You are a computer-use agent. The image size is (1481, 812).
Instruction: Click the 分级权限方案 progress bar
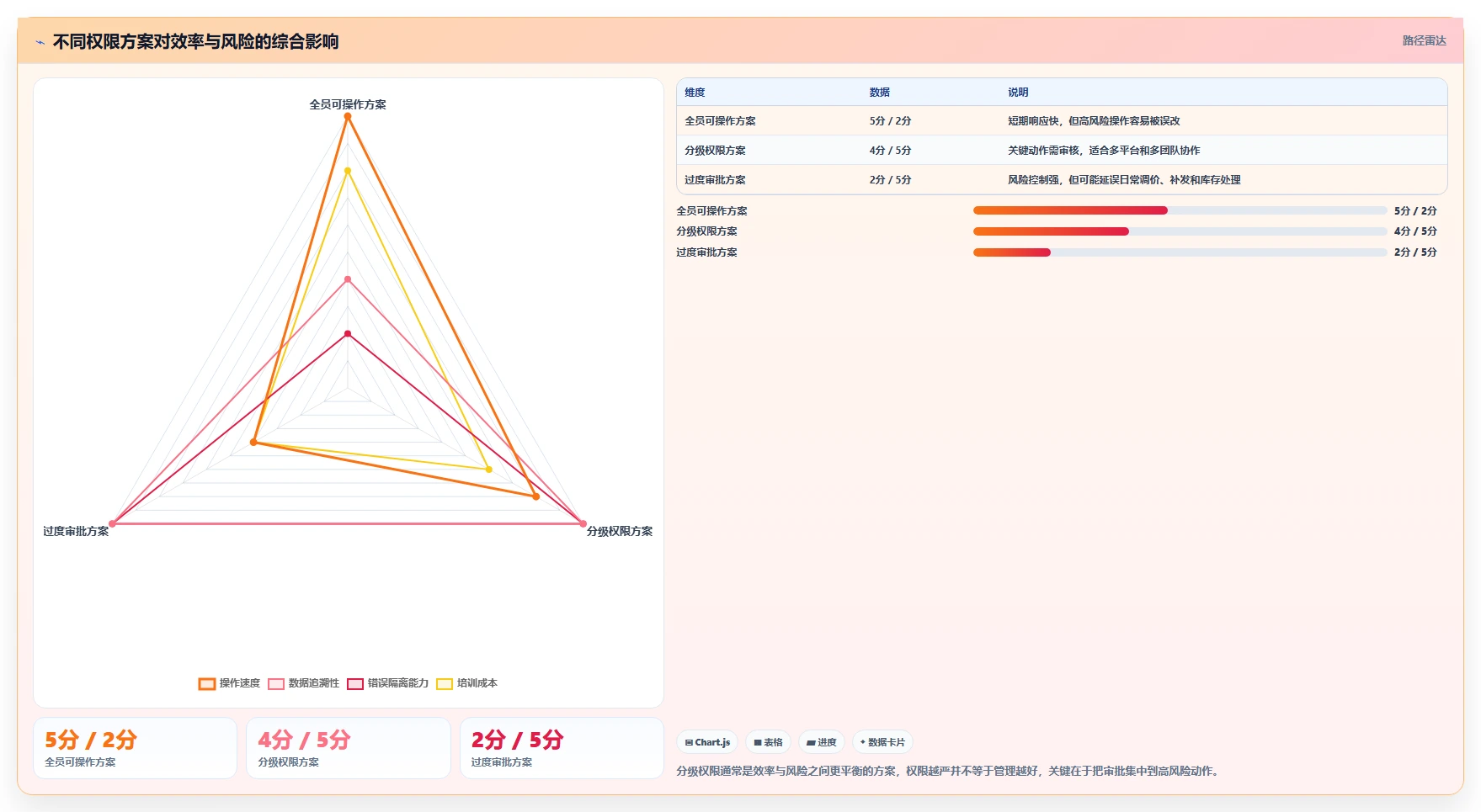1180,231
